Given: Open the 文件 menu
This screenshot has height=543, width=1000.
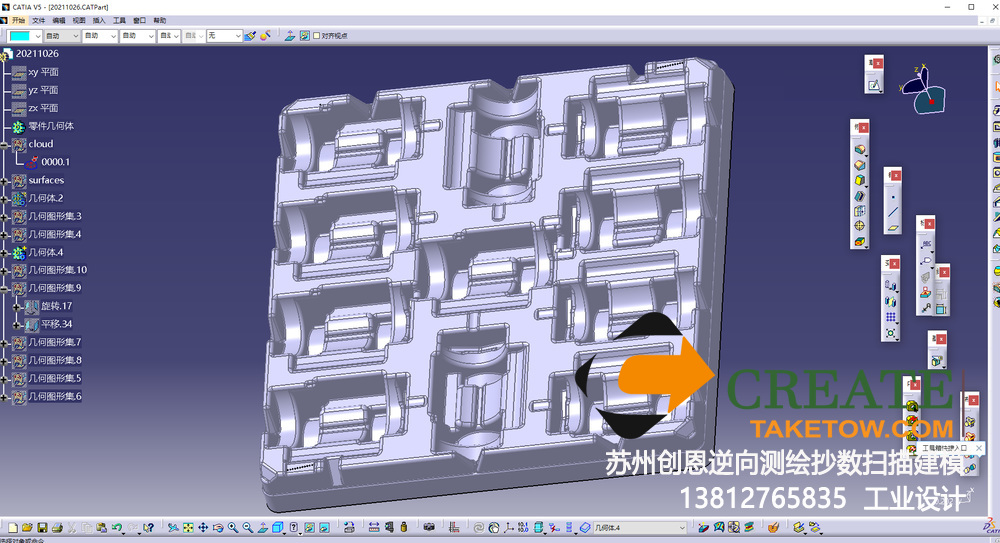Looking at the screenshot, I should (38, 20).
